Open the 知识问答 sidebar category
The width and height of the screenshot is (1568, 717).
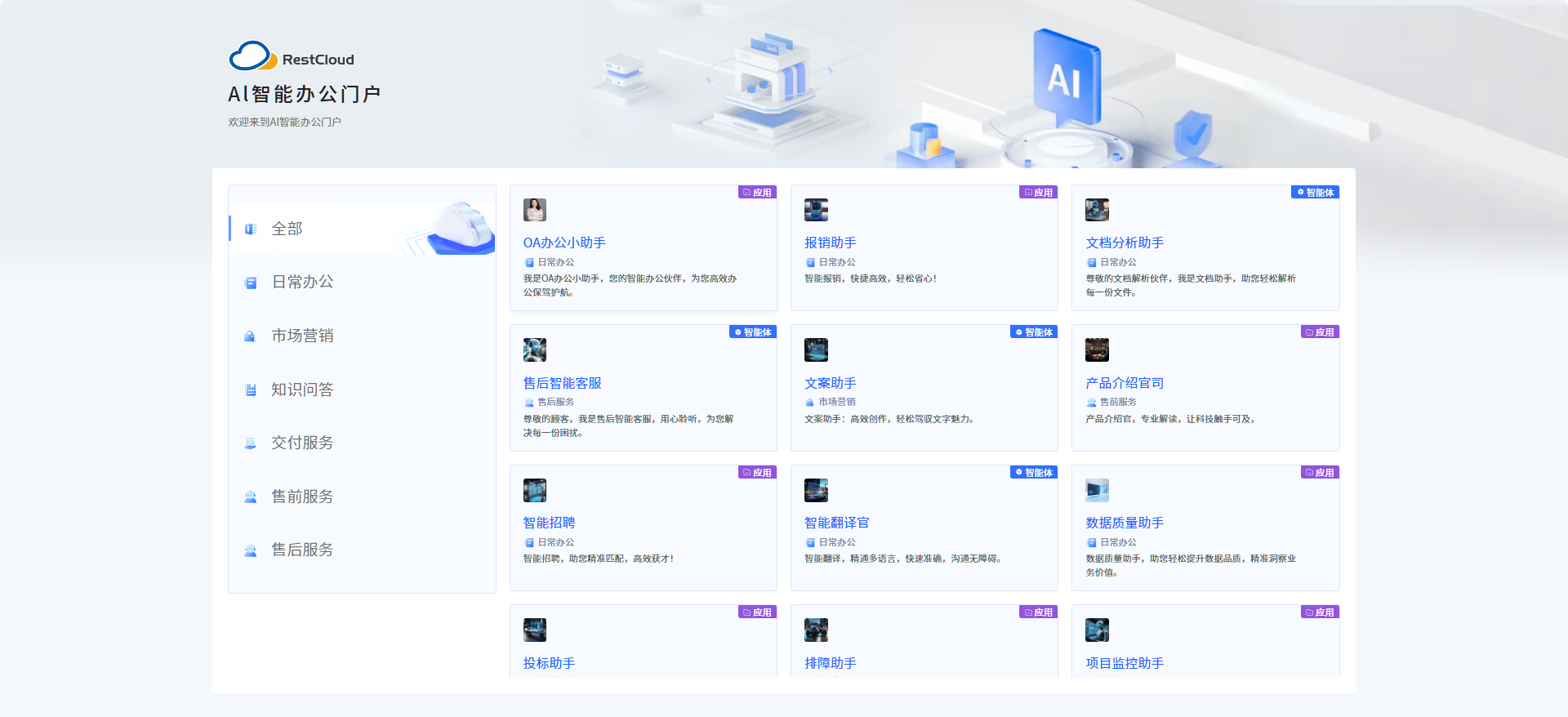coord(302,390)
